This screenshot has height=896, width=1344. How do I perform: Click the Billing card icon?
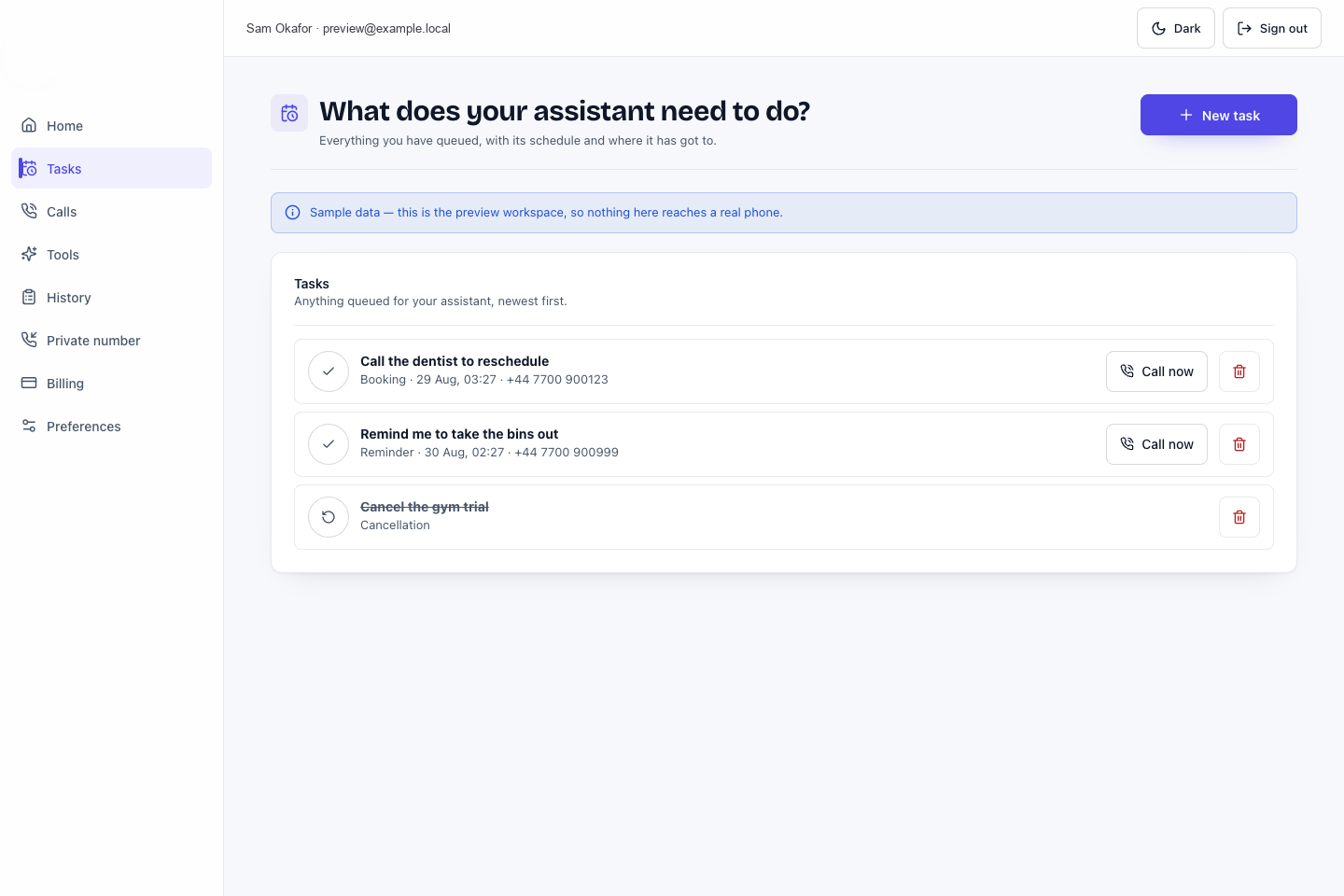click(x=29, y=383)
